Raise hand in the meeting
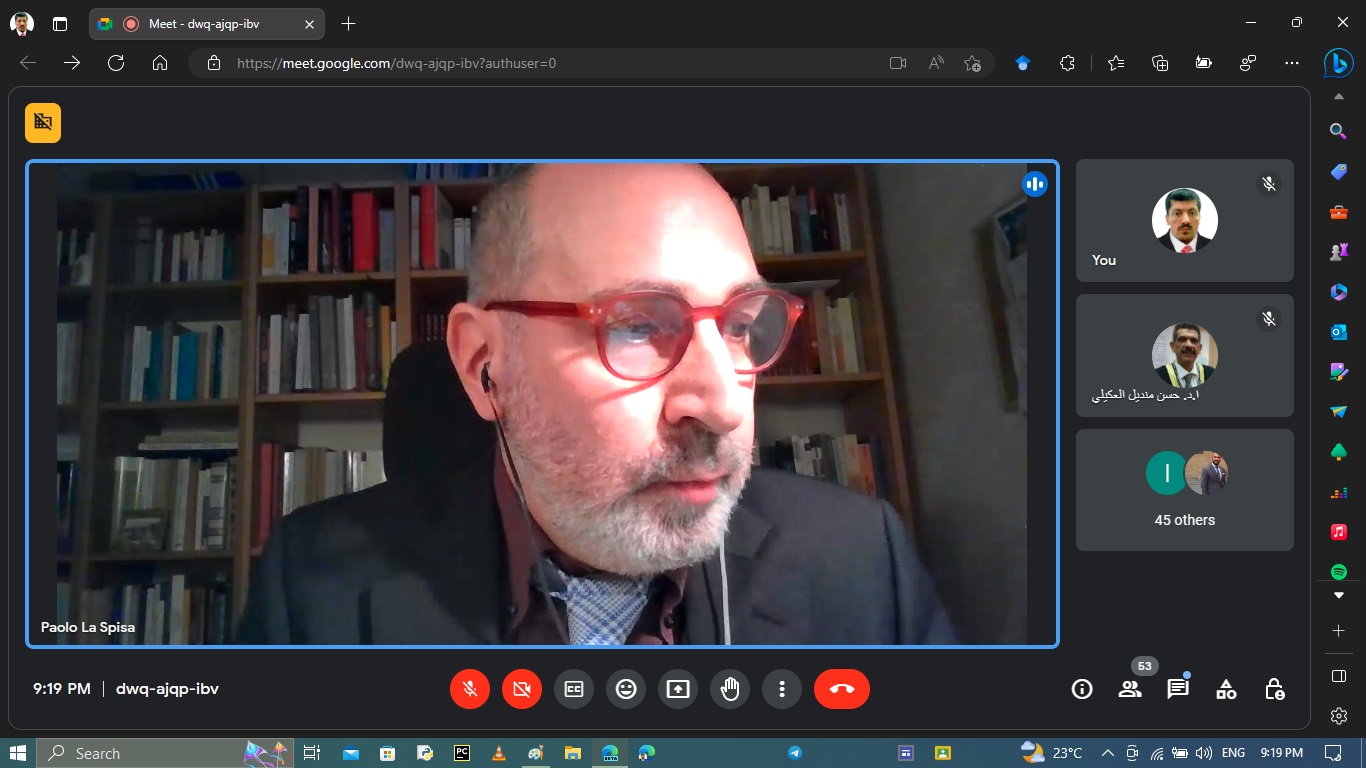The width and height of the screenshot is (1366, 768). [730, 689]
